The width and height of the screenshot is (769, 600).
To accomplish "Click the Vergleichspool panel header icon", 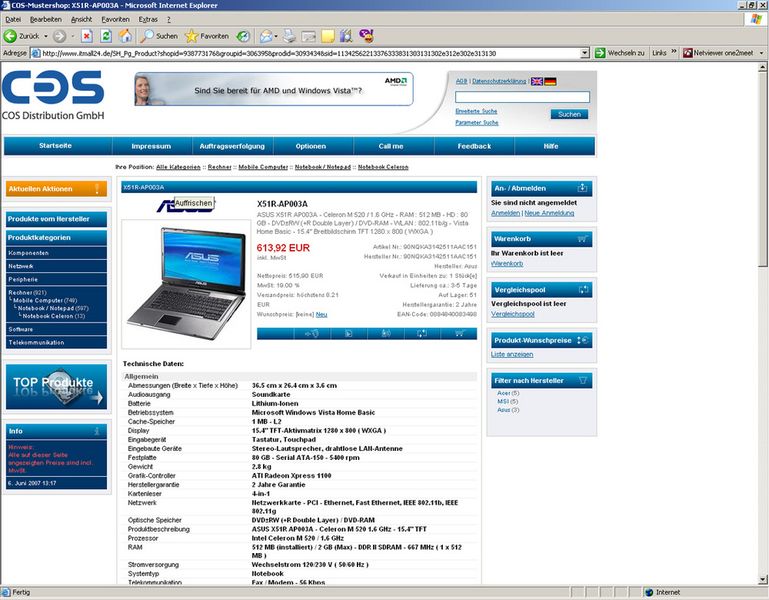I will pos(583,290).
